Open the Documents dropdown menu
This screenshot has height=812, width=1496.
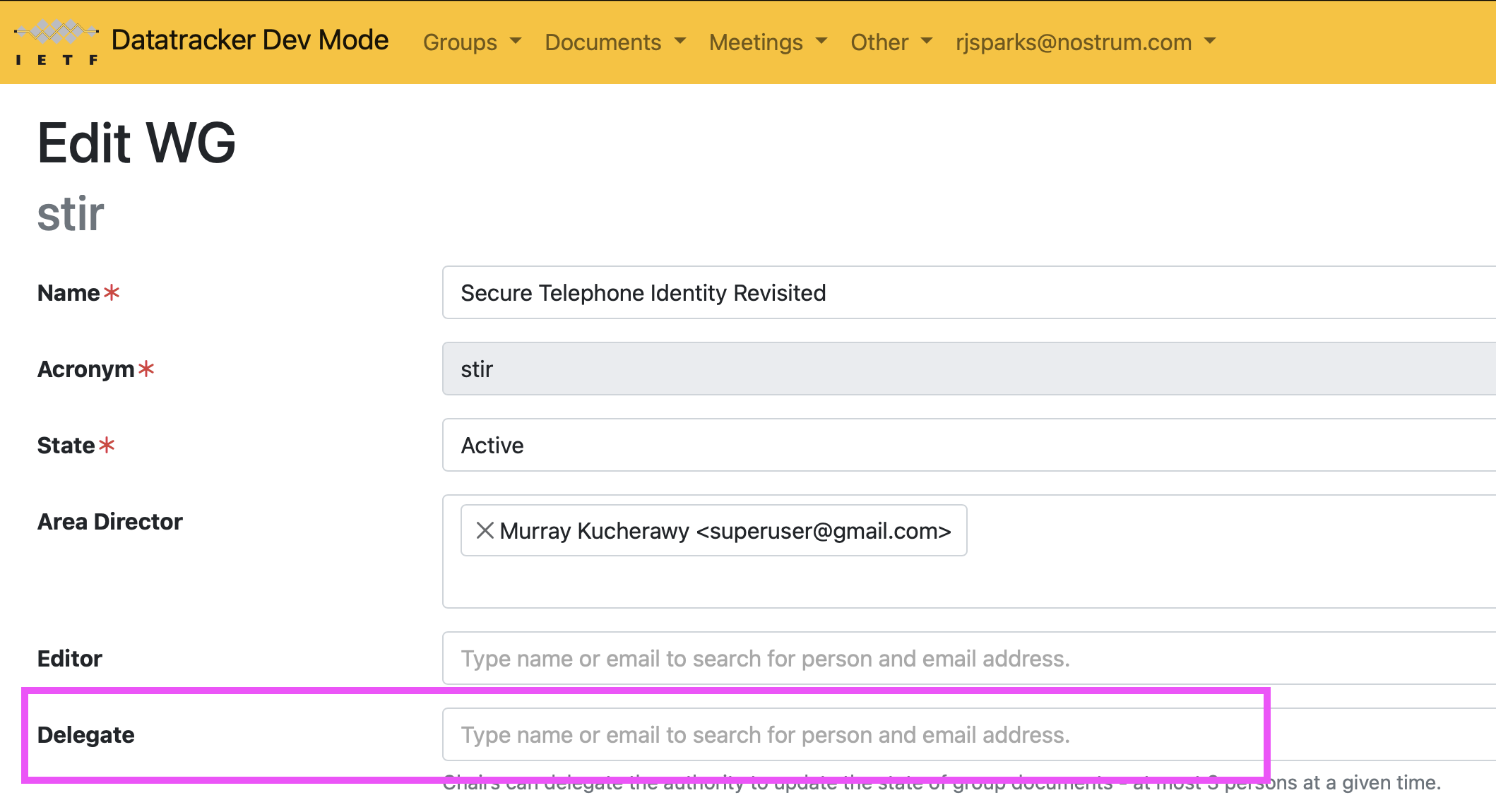point(615,42)
